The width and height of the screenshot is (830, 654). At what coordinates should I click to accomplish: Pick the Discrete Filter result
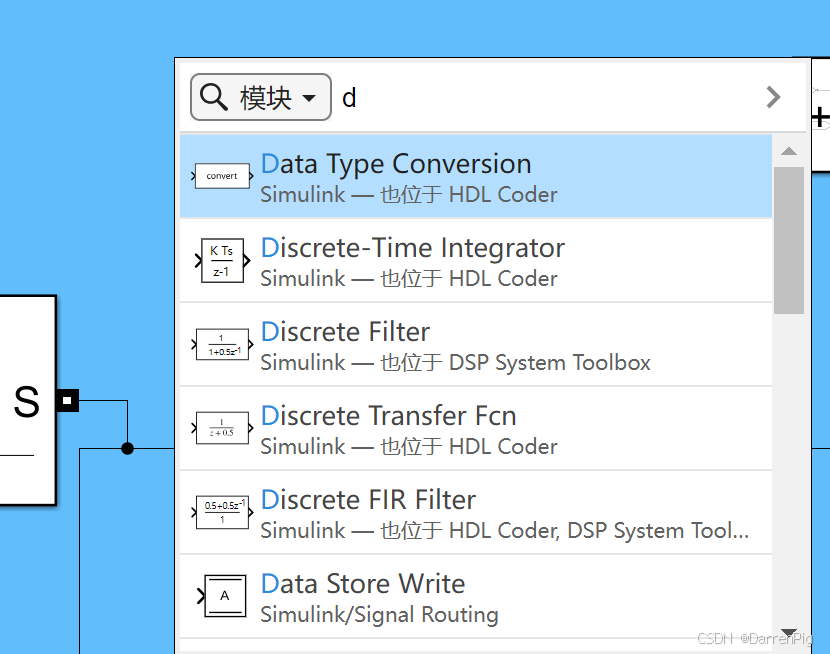(476, 344)
